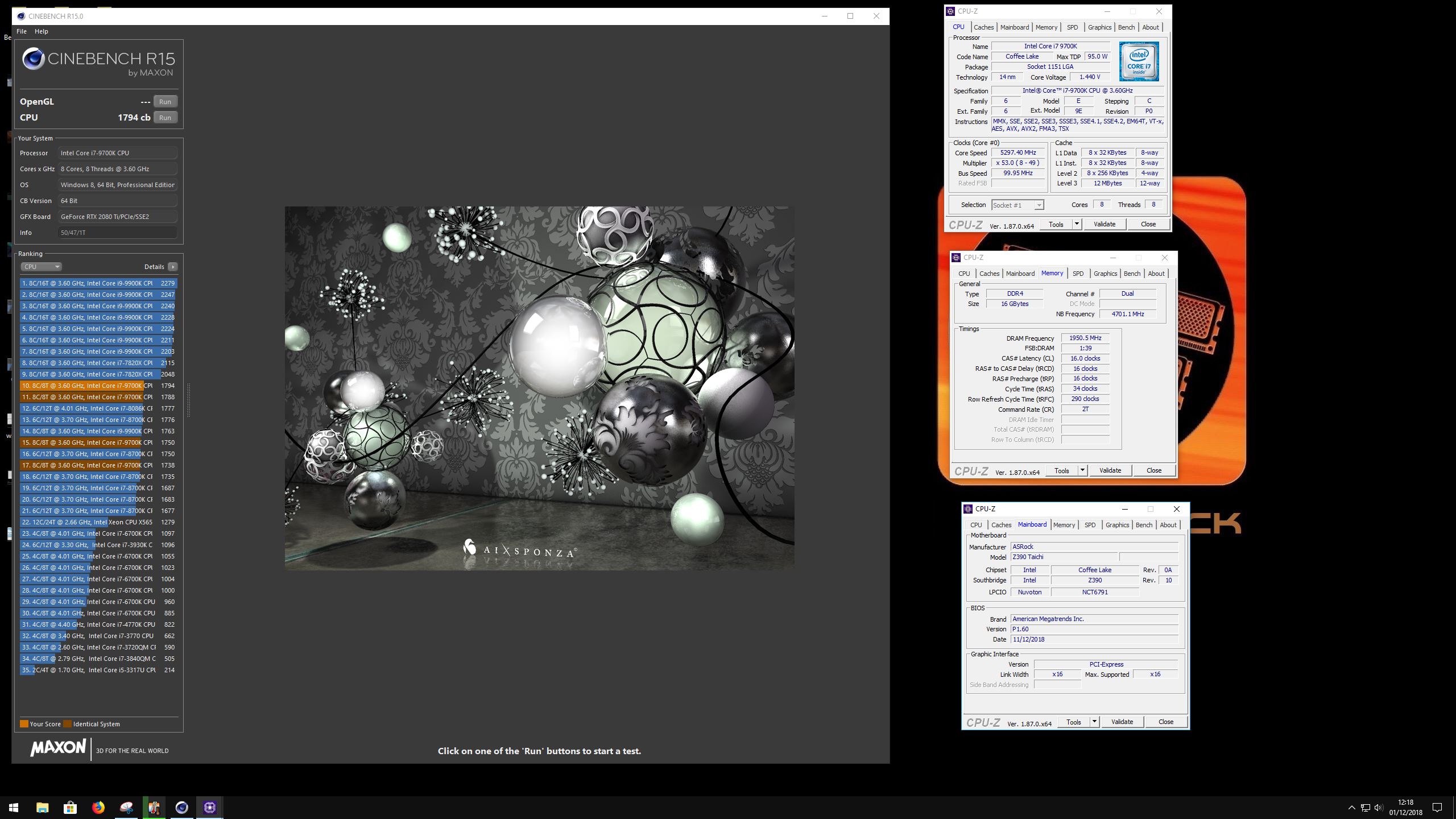
Task: Open File Explorer from the taskbar
Action: [42, 807]
